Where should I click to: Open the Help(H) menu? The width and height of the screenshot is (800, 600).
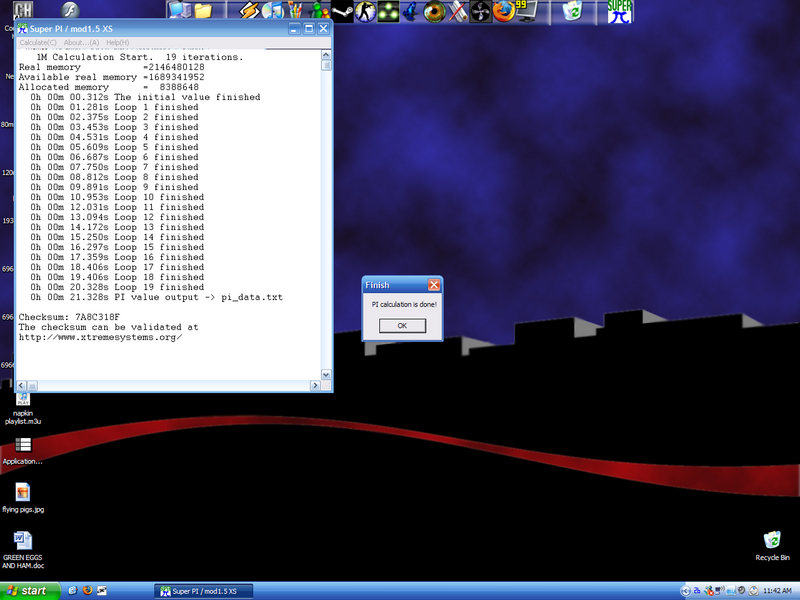pos(117,42)
